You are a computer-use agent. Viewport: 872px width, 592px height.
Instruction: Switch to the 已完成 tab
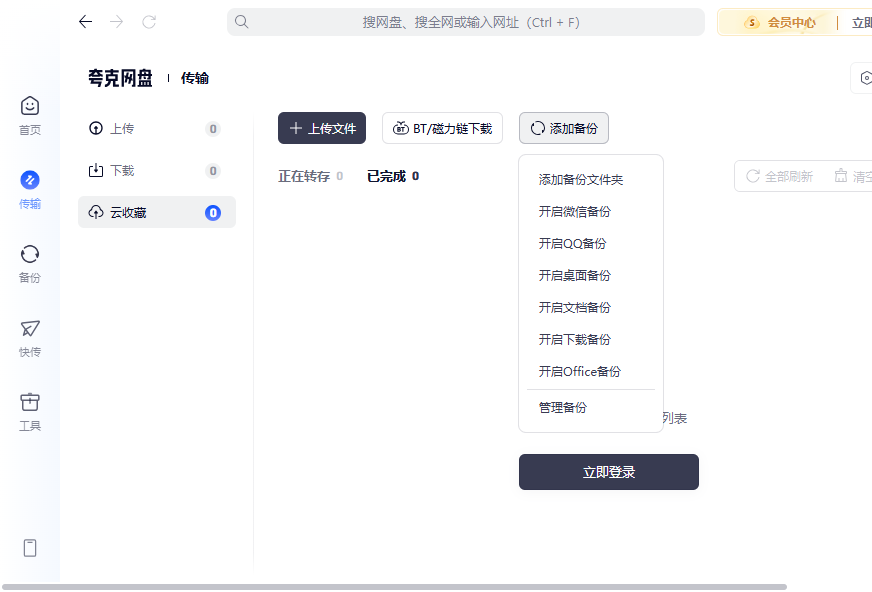pyautogui.click(x=393, y=176)
